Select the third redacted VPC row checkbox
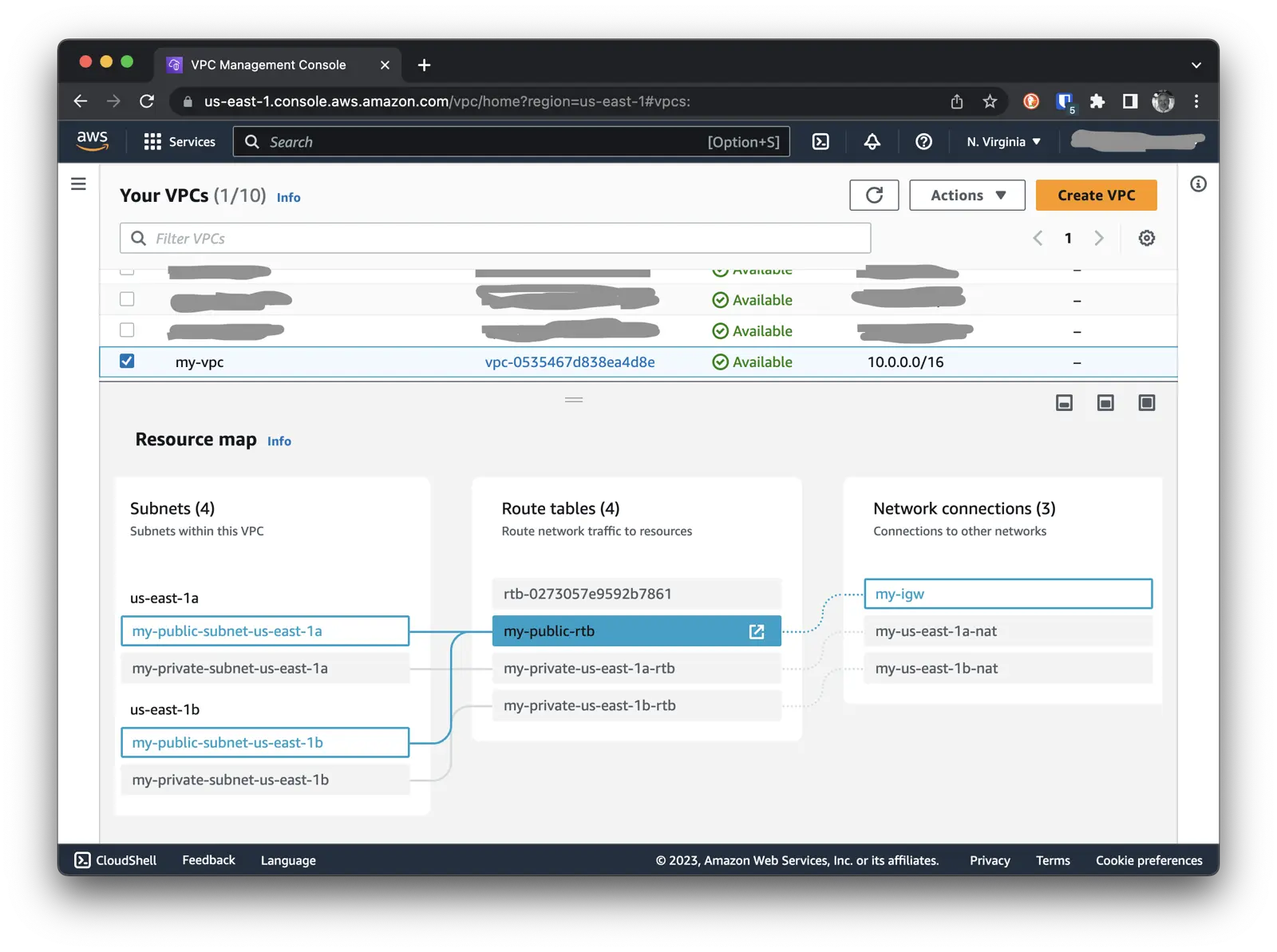 pos(126,330)
